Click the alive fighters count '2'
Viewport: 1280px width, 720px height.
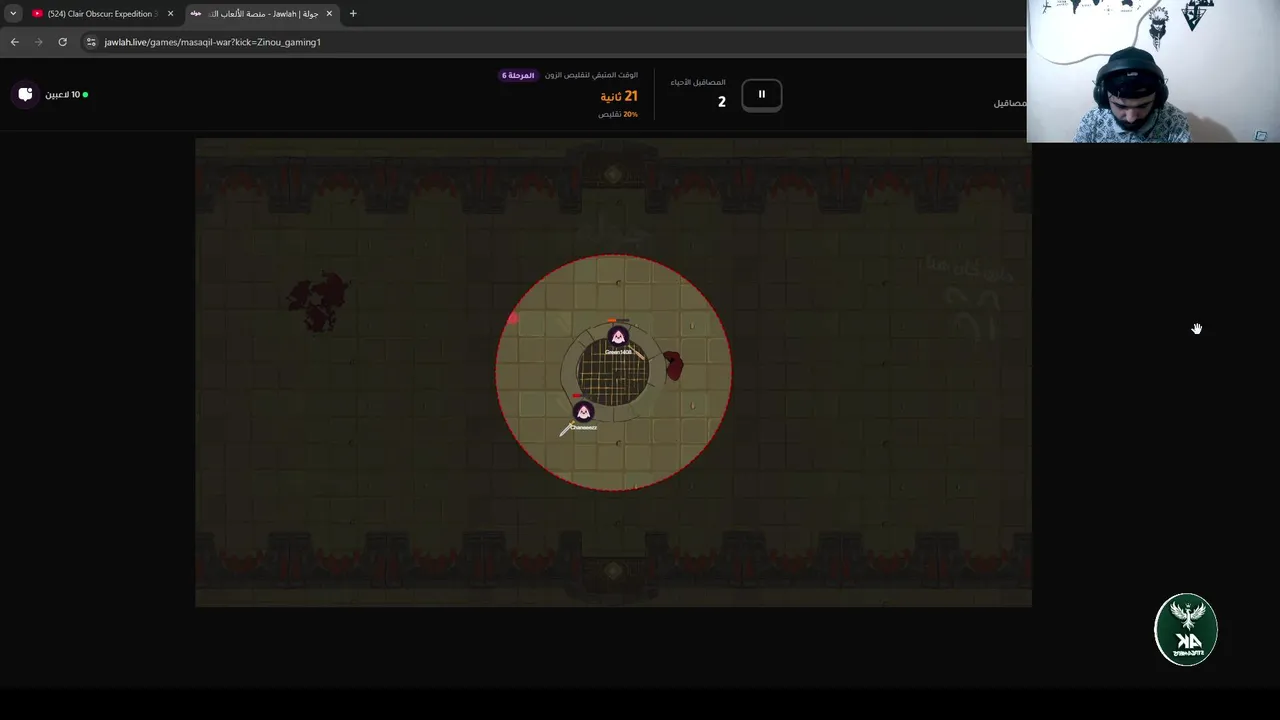pos(721,102)
